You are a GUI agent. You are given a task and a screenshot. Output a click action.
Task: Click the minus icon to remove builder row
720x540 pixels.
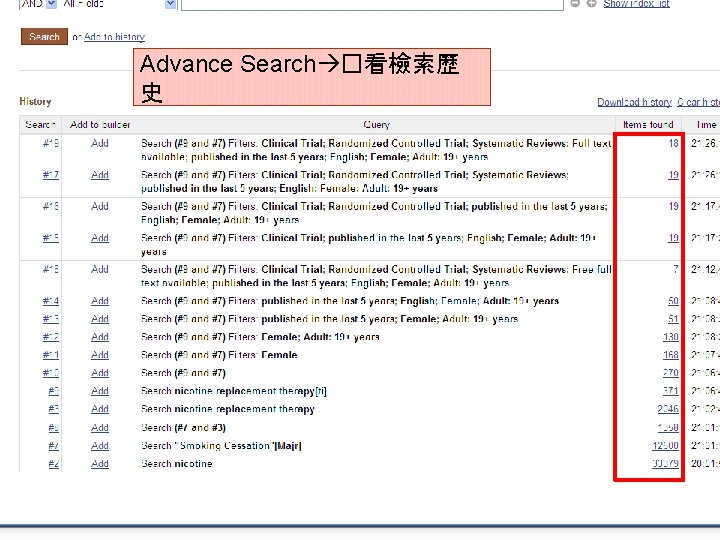(575, 3)
